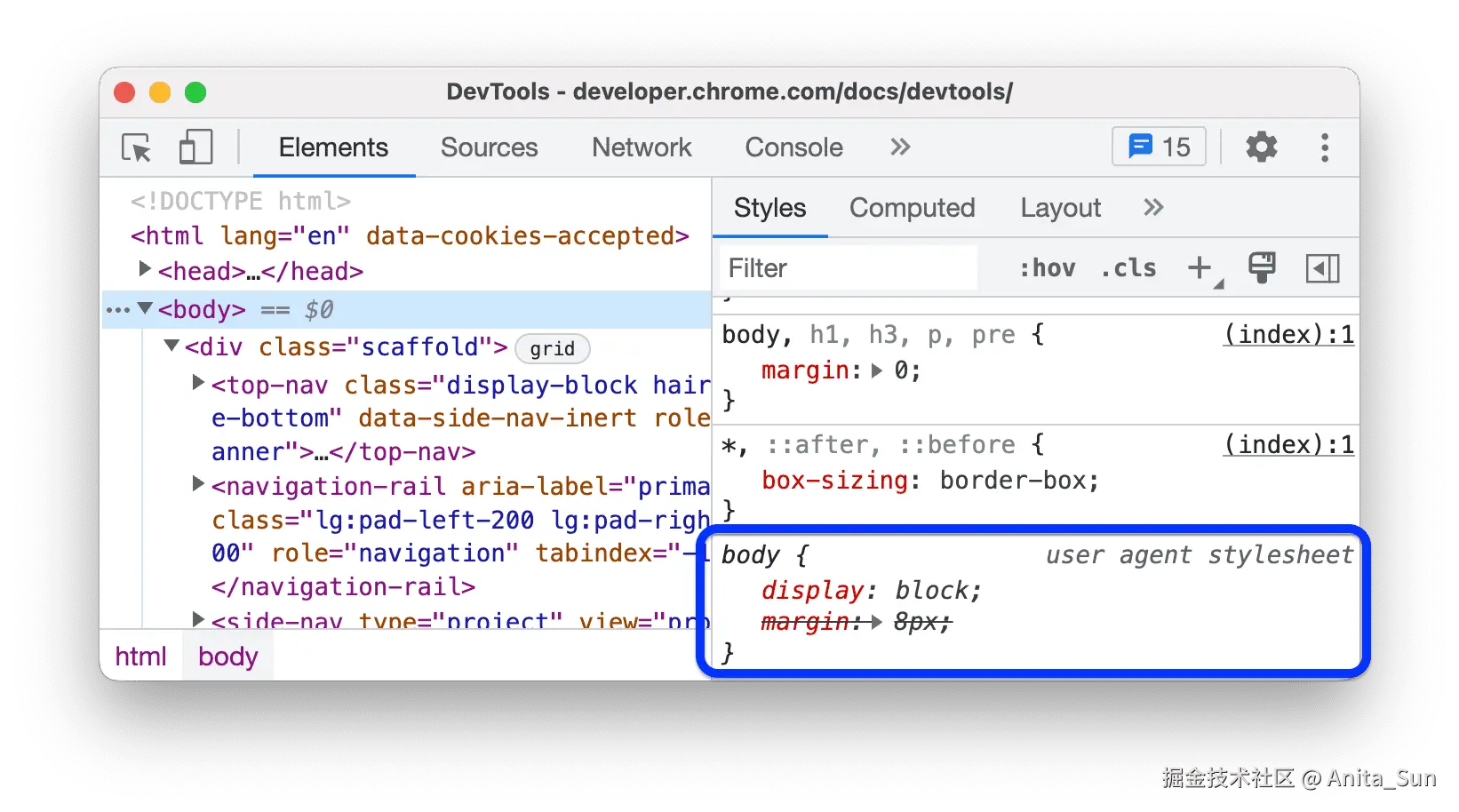
Task: Open the (index):1 link for margin rule
Action: [1288, 335]
